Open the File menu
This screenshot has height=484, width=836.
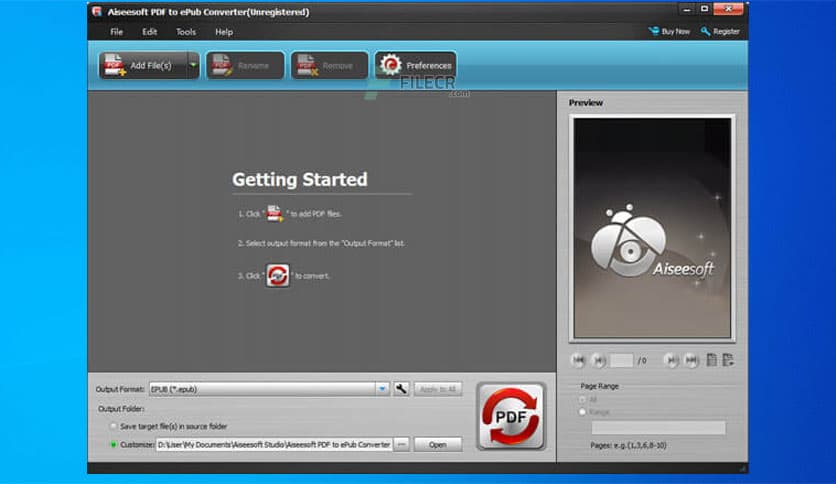116,32
